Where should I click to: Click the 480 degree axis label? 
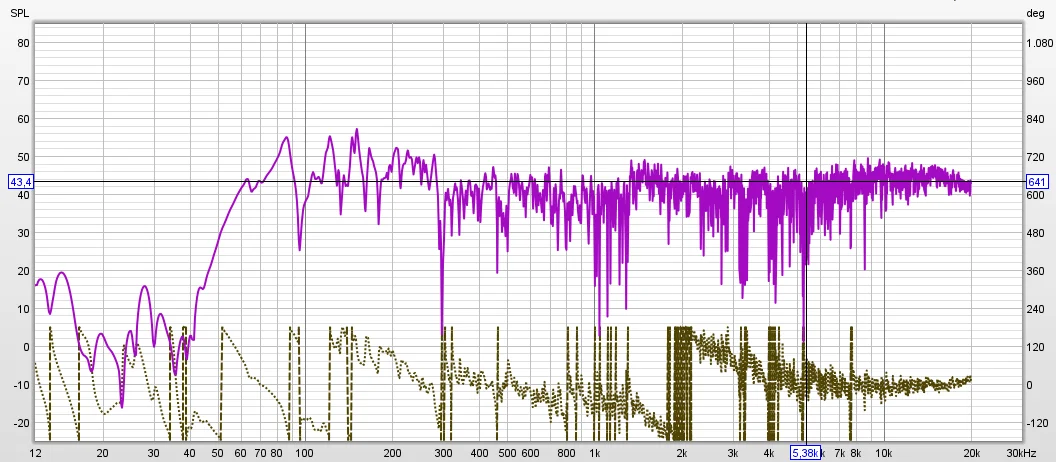click(1034, 233)
